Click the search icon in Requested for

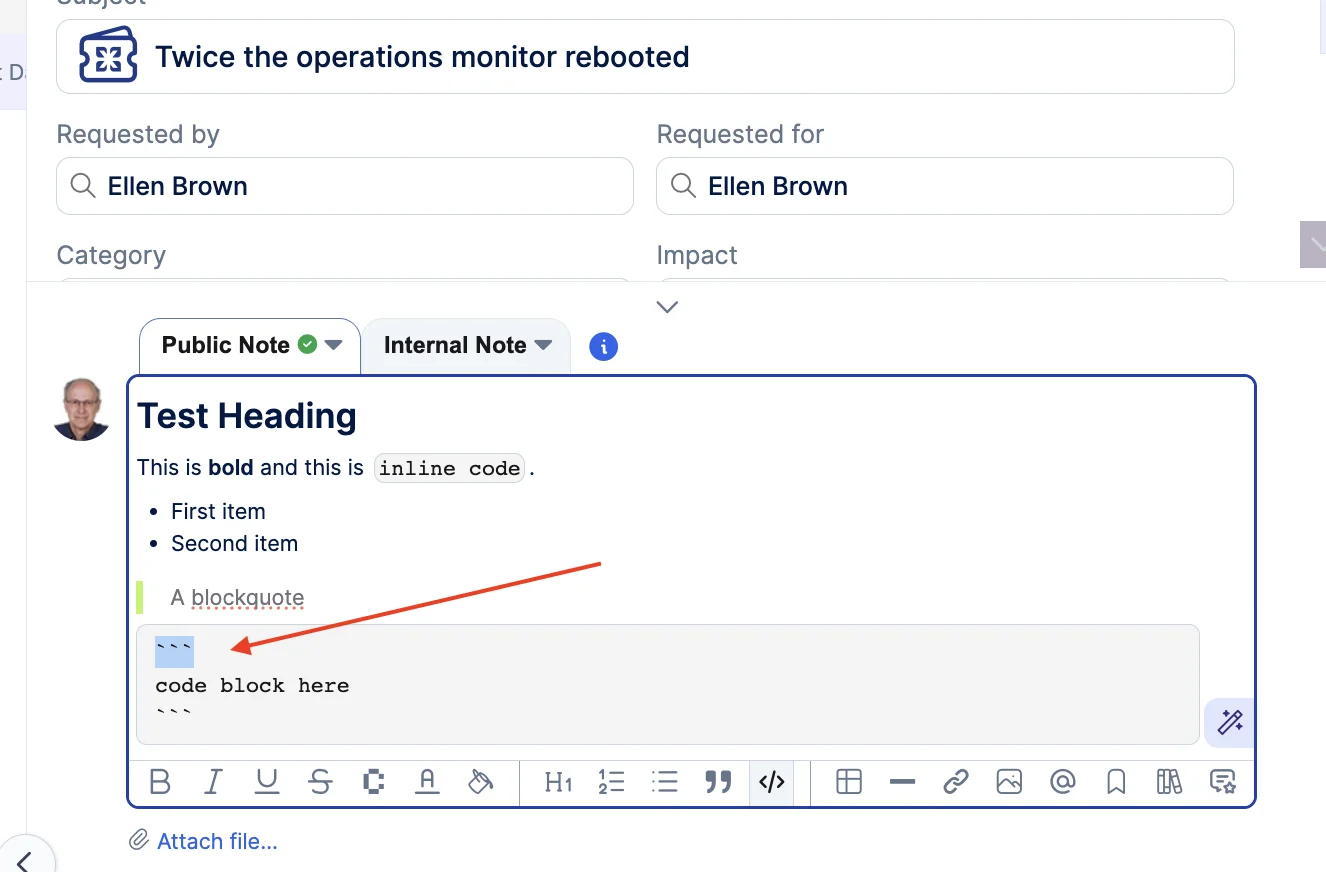[x=683, y=186]
